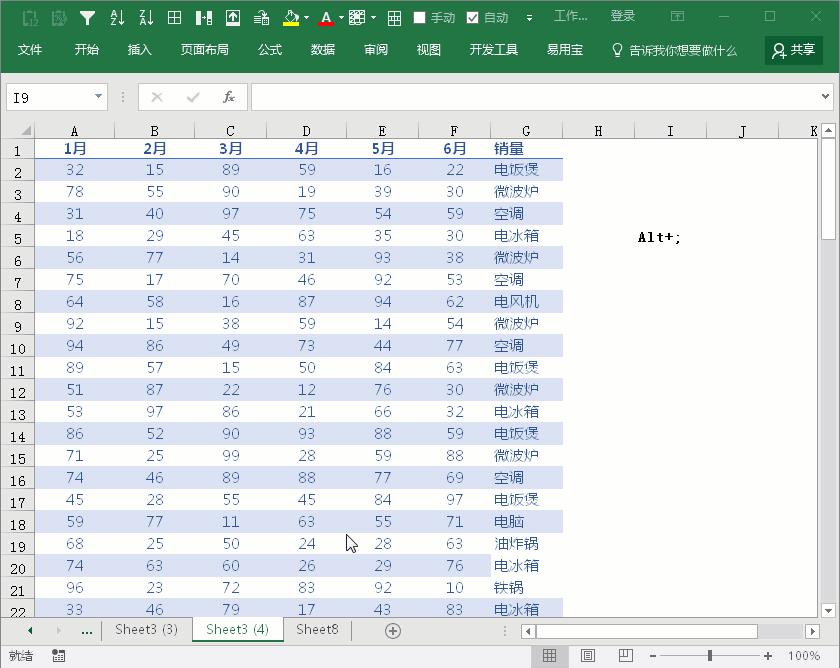Switch to Page Break Preview icon

point(625,656)
